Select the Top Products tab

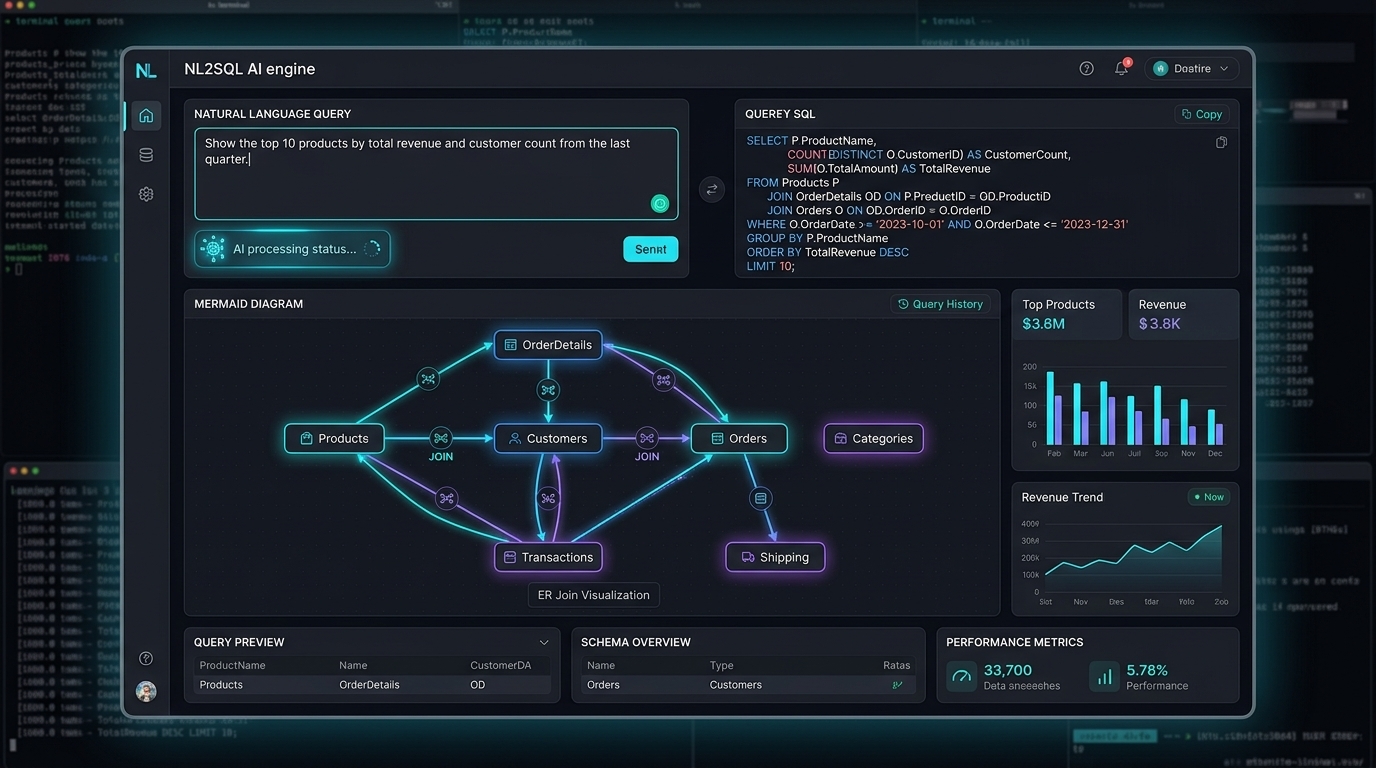(1066, 314)
